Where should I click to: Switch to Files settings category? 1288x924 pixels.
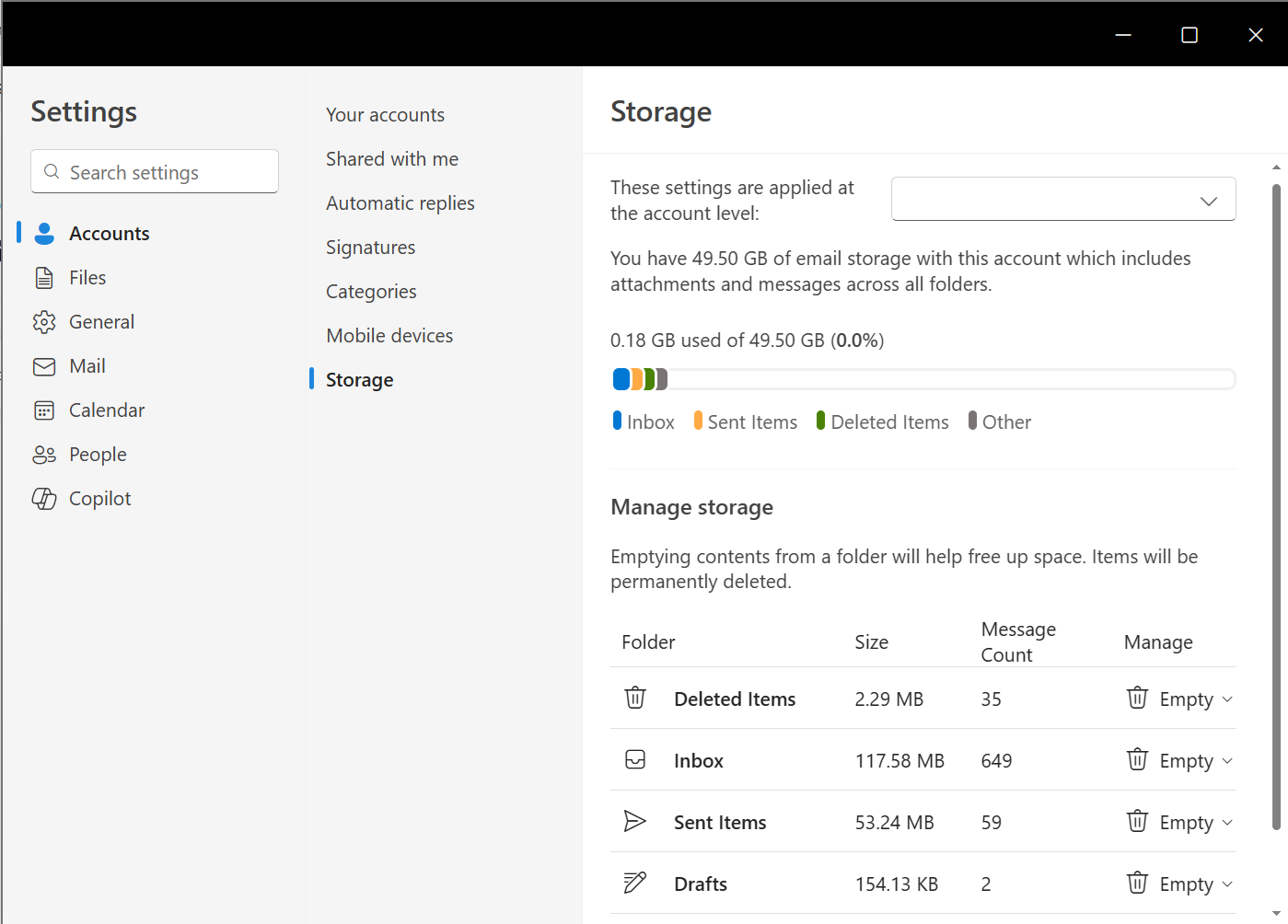tap(87, 278)
